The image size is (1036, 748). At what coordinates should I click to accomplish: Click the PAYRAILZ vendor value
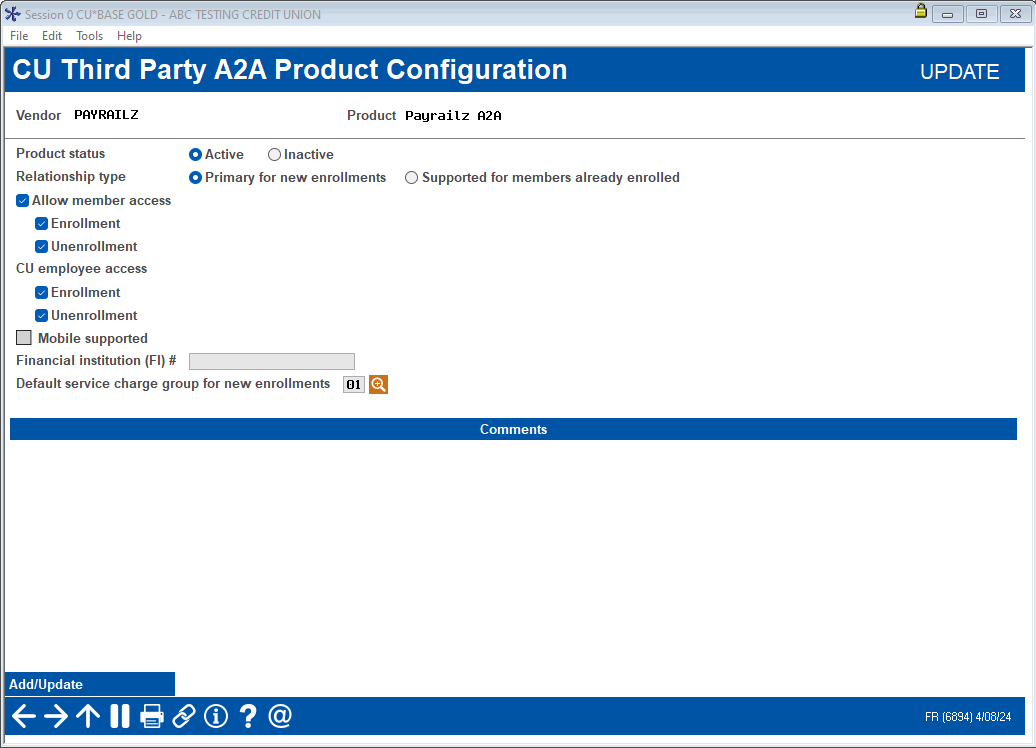click(x=106, y=115)
